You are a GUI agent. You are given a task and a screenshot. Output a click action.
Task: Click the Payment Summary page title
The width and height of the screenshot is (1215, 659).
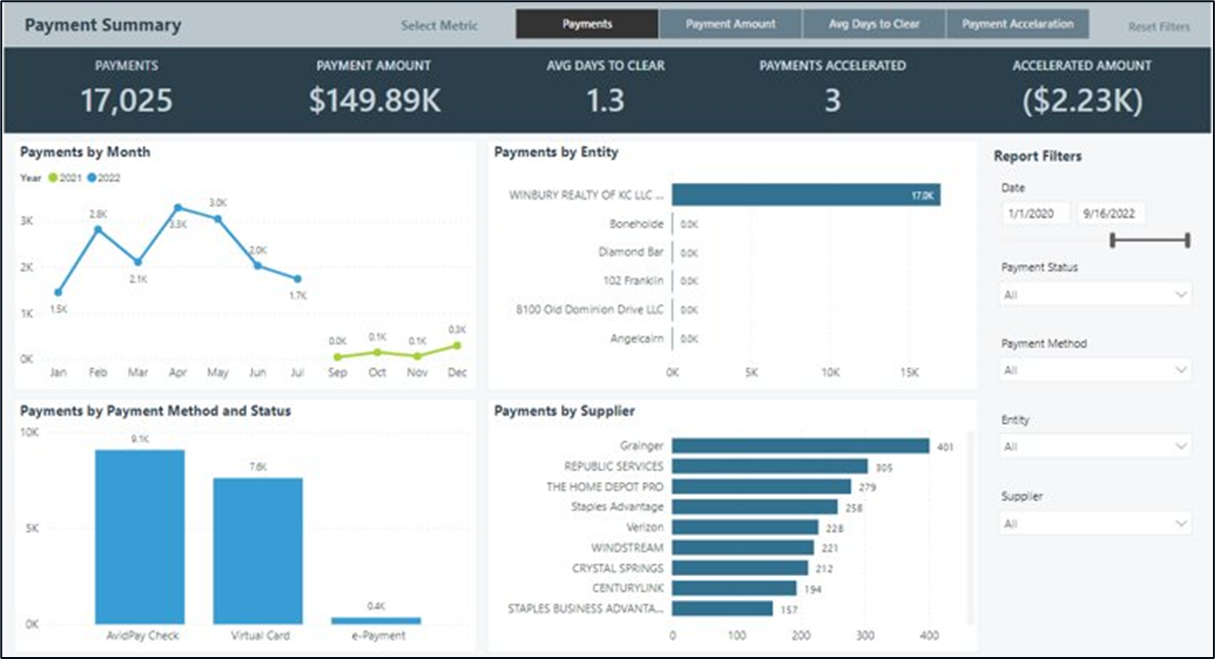pos(103,25)
